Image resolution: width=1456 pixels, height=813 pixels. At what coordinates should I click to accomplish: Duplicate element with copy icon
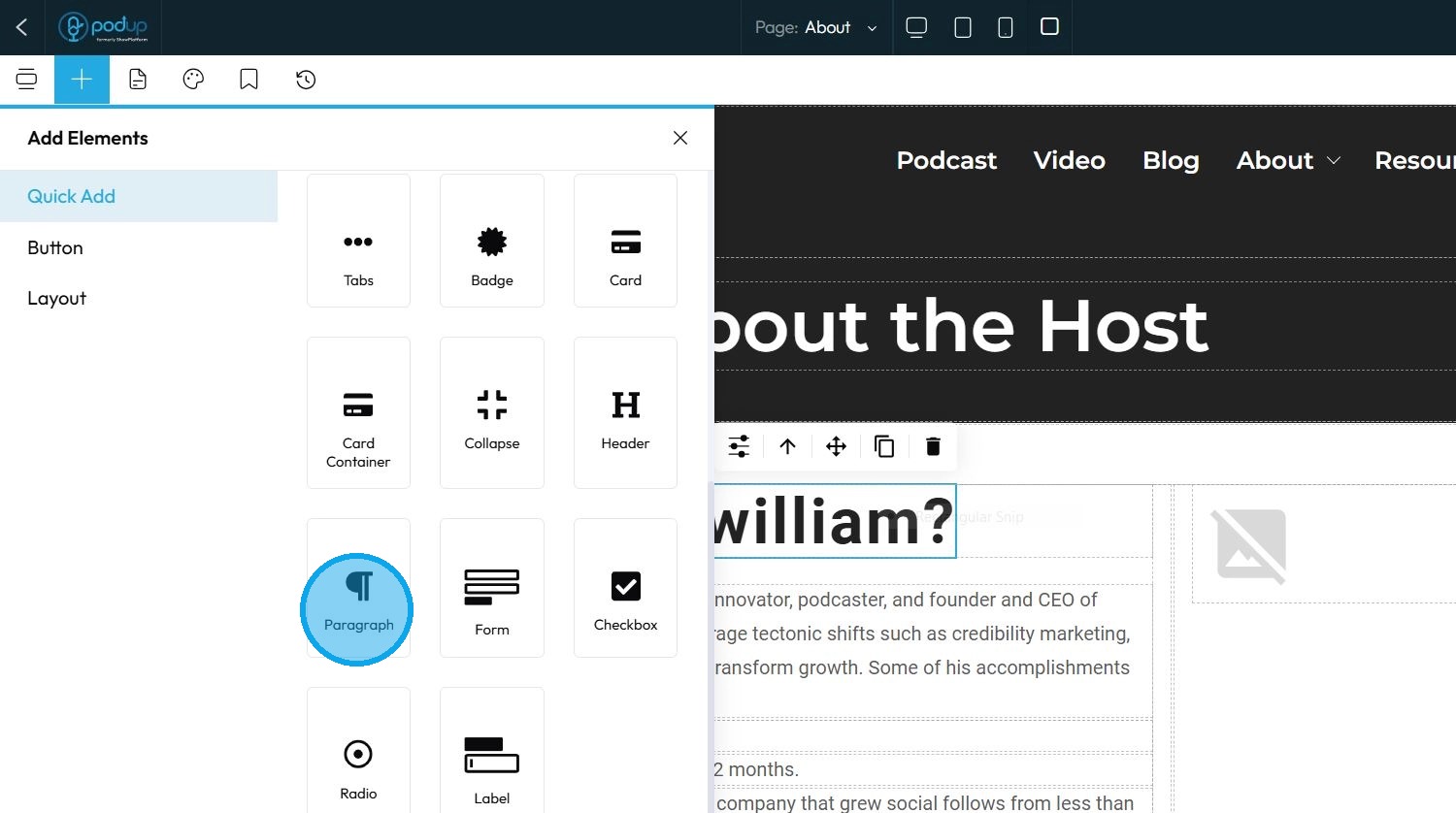tap(884, 446)
